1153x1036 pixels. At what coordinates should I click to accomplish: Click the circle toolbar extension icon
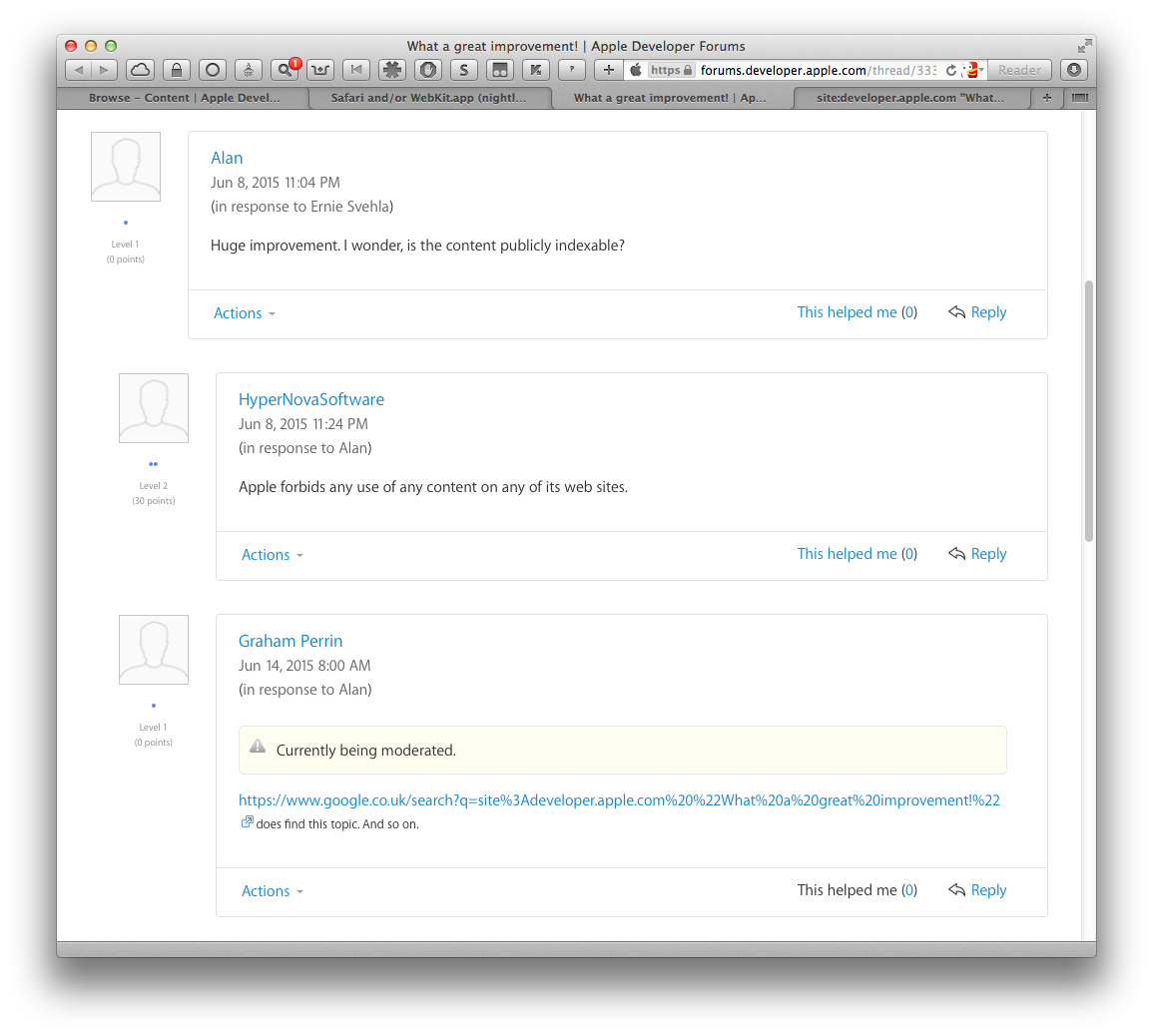coord(213,70)
